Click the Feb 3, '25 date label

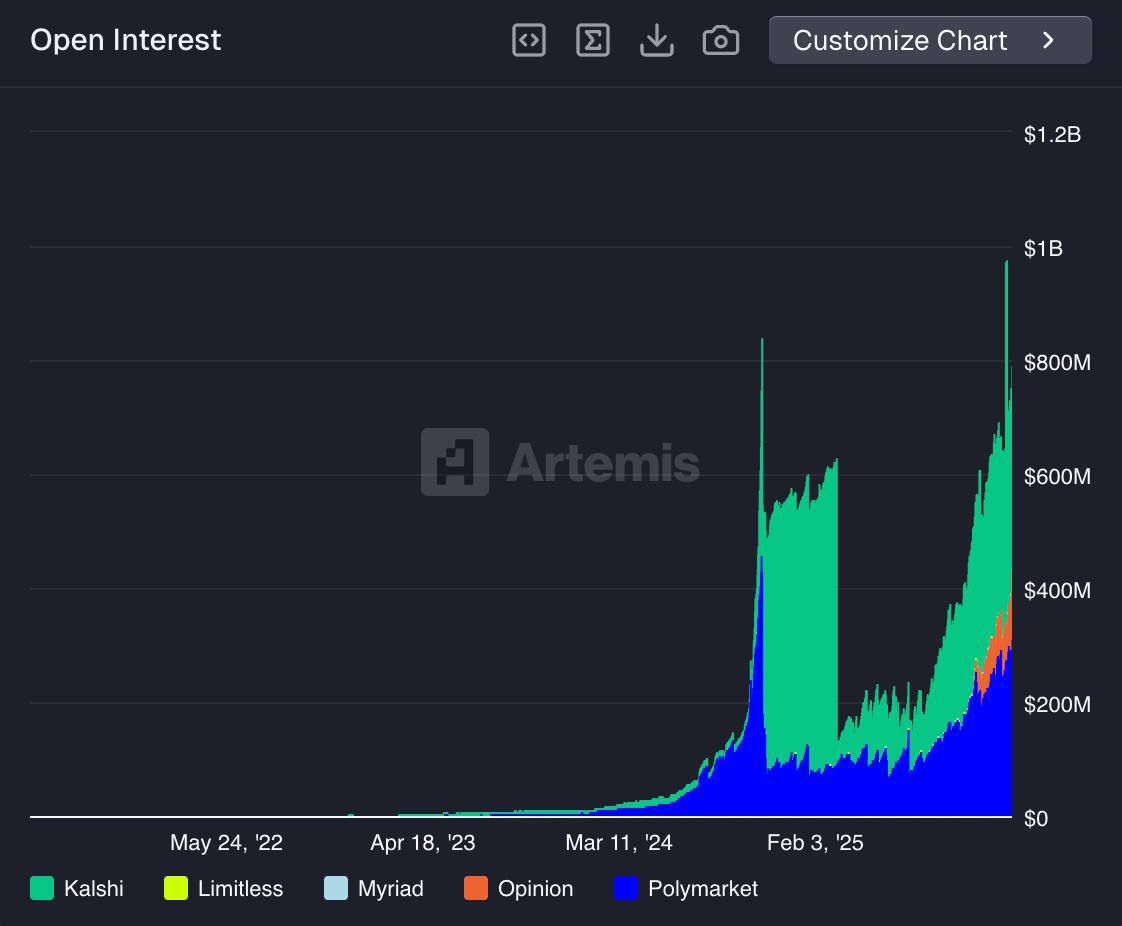tap(815, 843)
